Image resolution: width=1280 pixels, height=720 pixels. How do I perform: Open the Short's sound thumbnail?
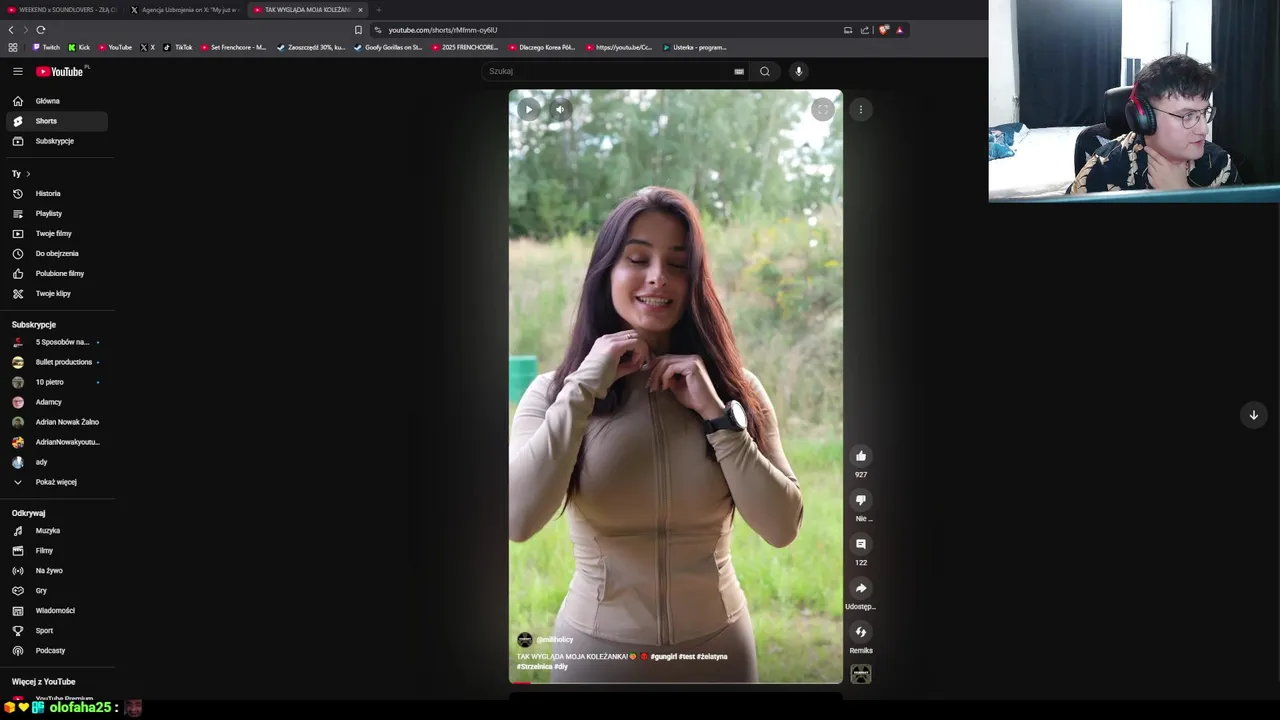tap(861, 674)
